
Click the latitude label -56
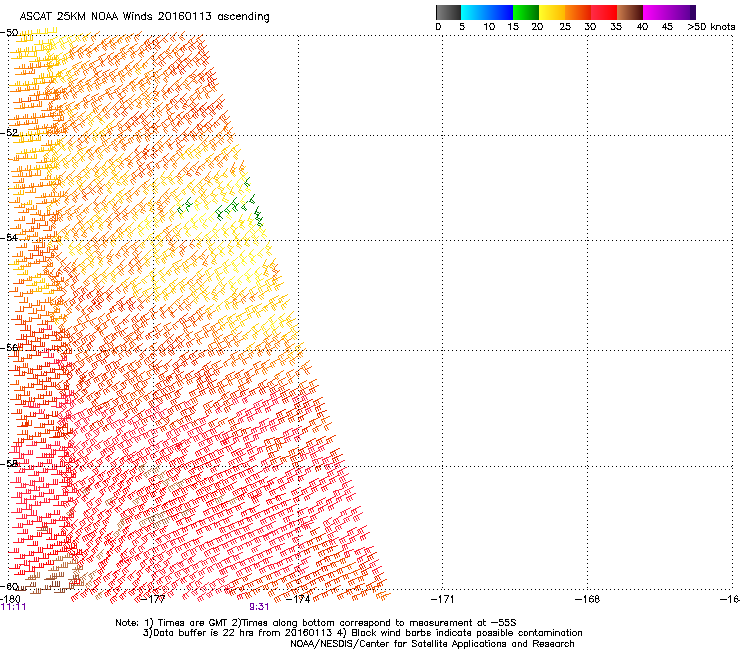click(x=9, y=347)
